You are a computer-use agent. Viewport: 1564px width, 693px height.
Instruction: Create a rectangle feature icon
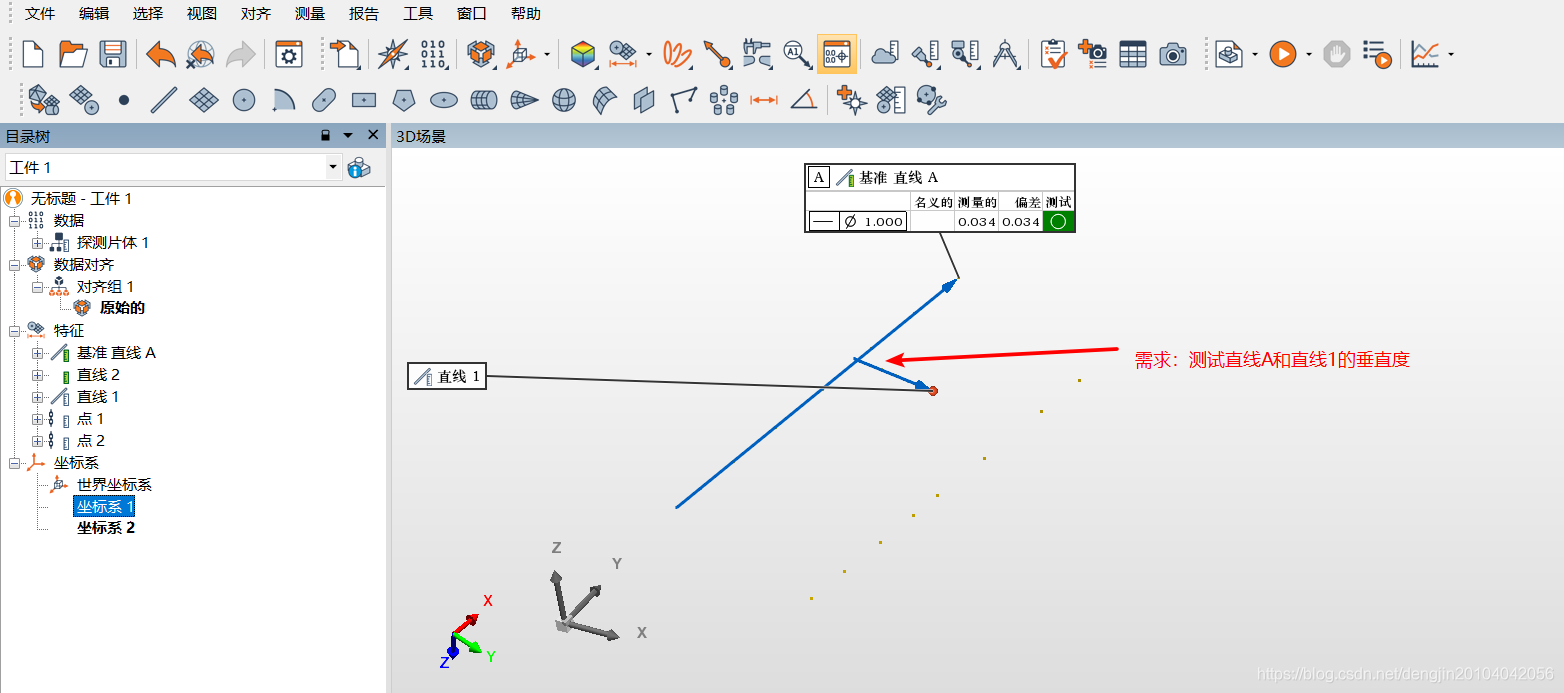[364, 100]
